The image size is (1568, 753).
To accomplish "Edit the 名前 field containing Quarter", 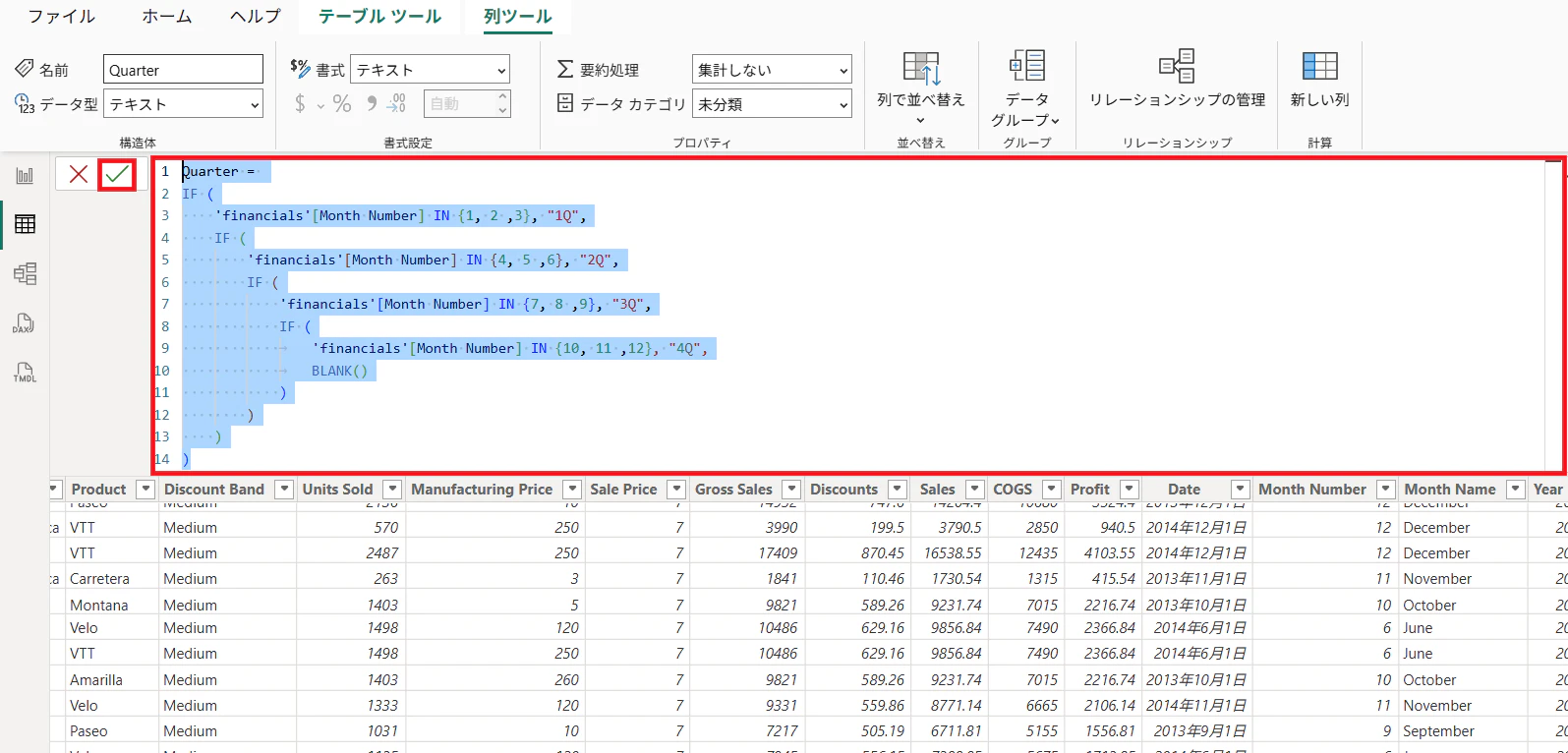I will pos(183,70).
